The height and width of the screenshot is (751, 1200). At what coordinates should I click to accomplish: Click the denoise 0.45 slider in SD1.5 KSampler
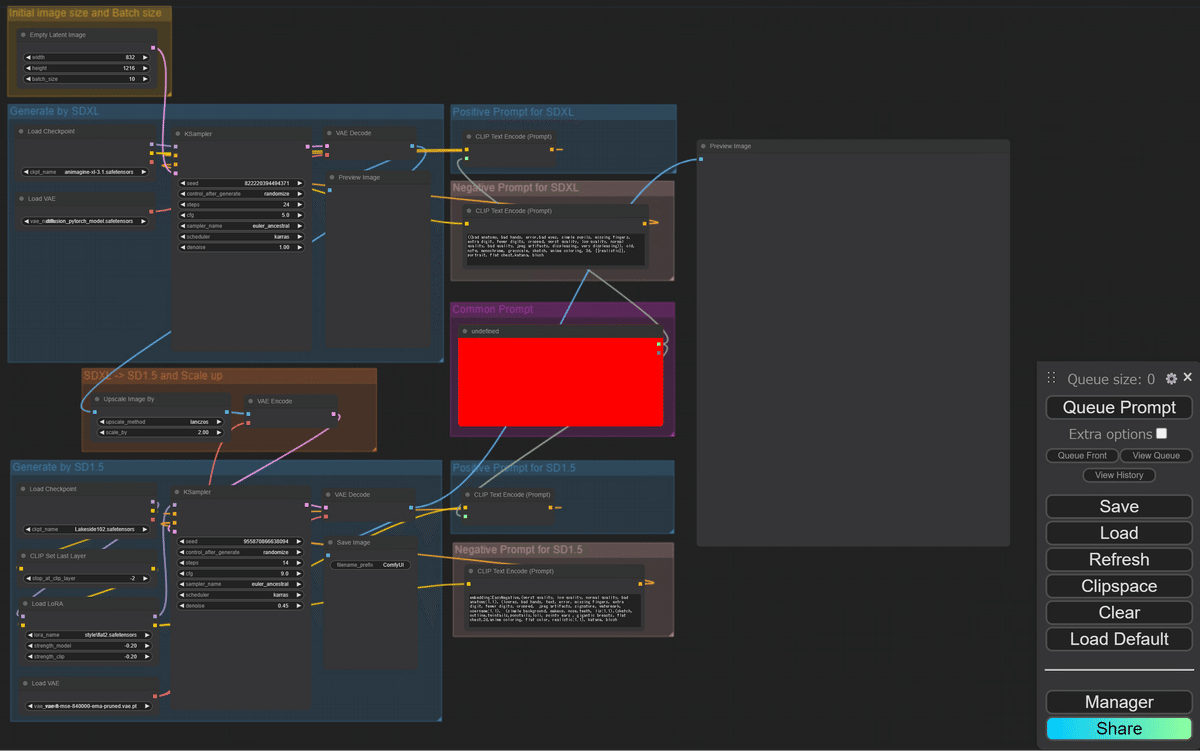pos(242,606)
